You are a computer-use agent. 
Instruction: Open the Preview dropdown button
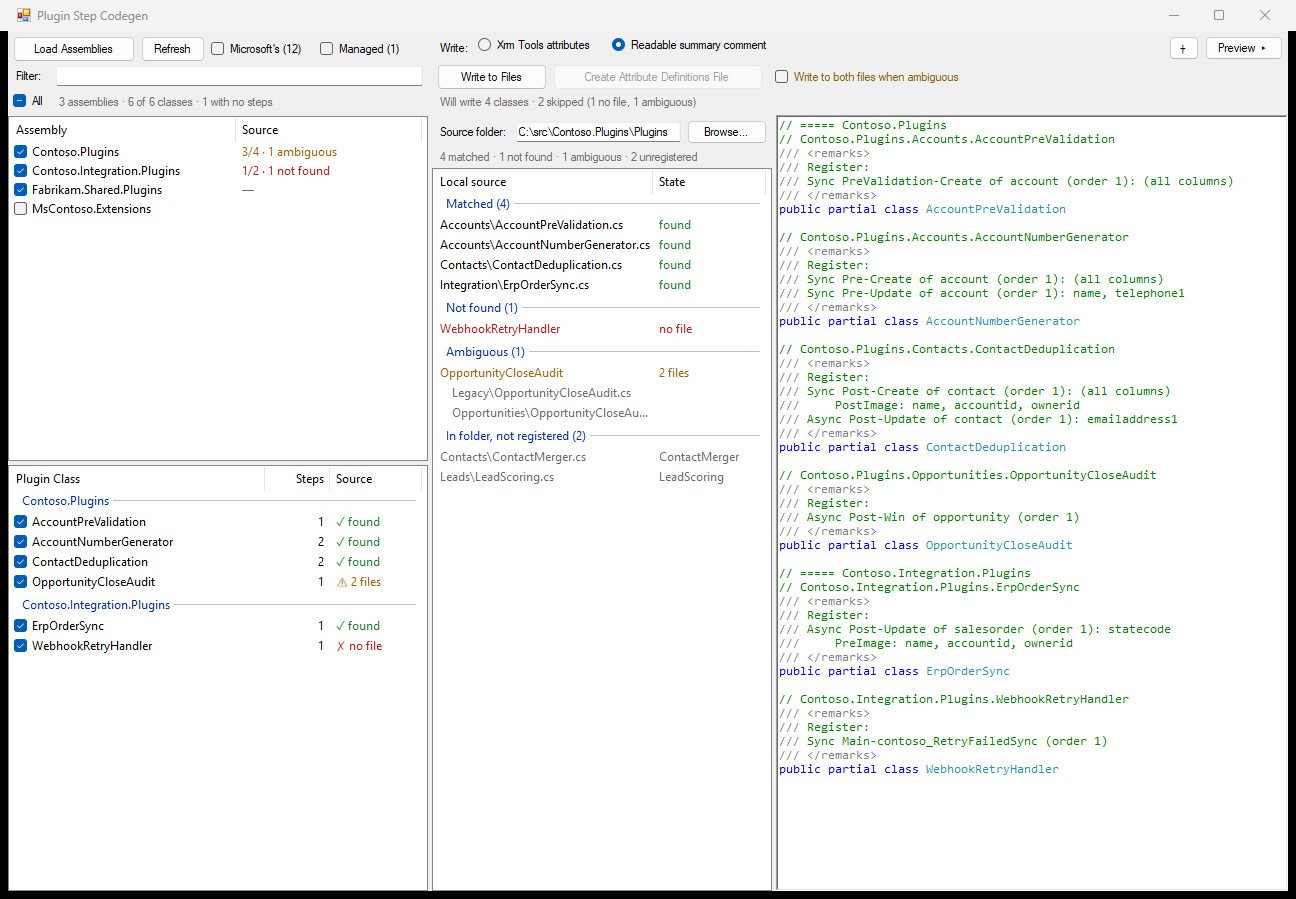[x=1243, y=48]
